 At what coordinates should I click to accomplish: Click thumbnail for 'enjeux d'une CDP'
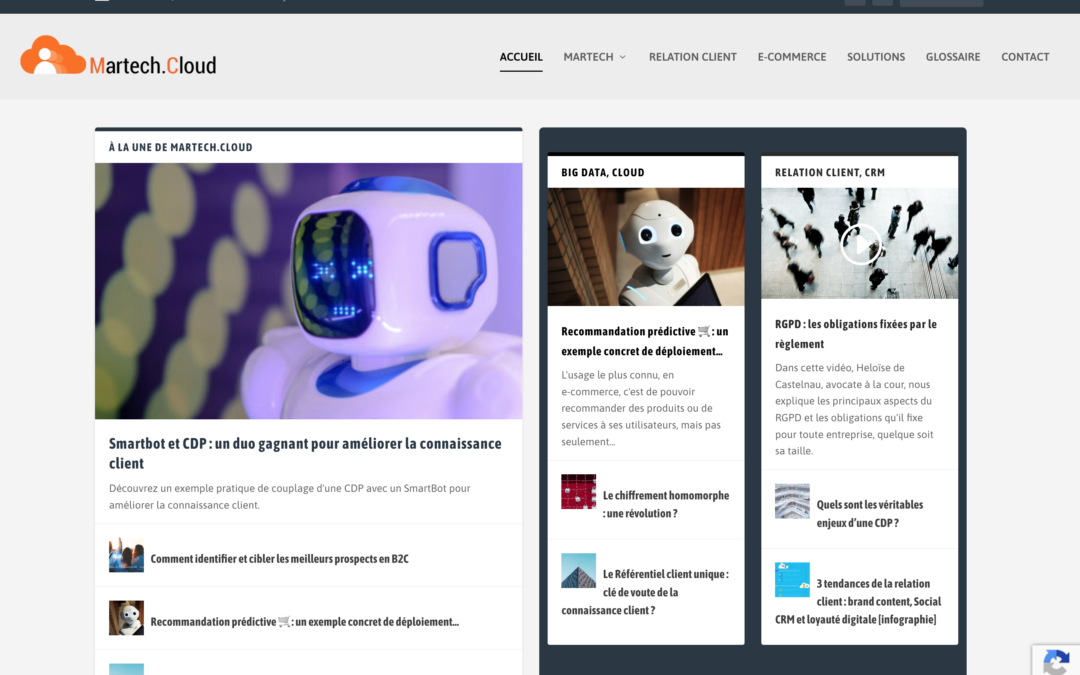pyautogui.click(x=792, y=501)
